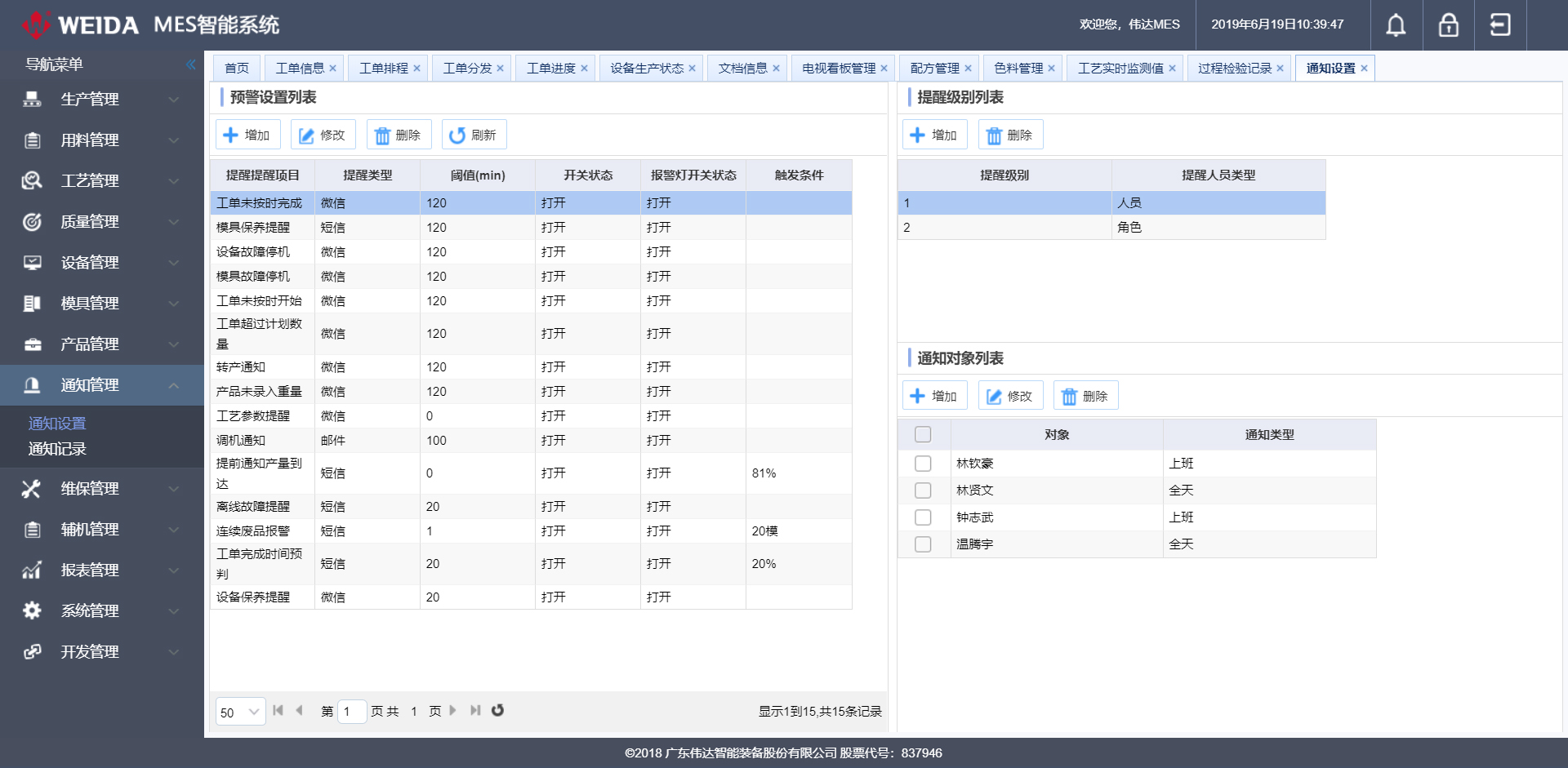Viewport: 1568px width, 768px height.
Task: Expand the 生产管理 menu section
Action: 101,100
